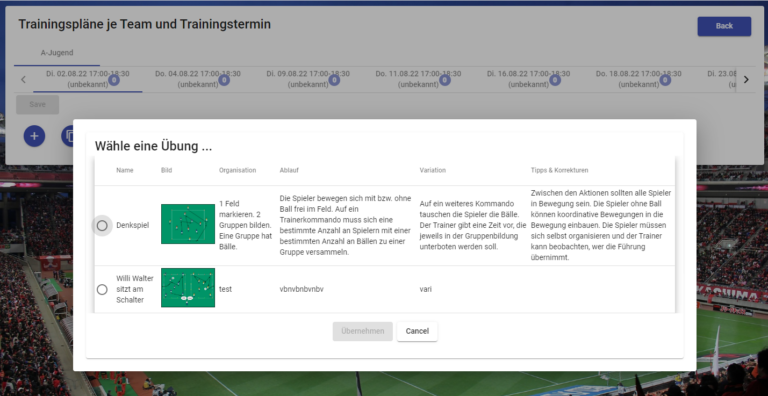The image size is (768, 396).
Task: Click the 'Willi Walter sitzt am Schalter' name
Action: pyautogui.click(x=135, y=289)
